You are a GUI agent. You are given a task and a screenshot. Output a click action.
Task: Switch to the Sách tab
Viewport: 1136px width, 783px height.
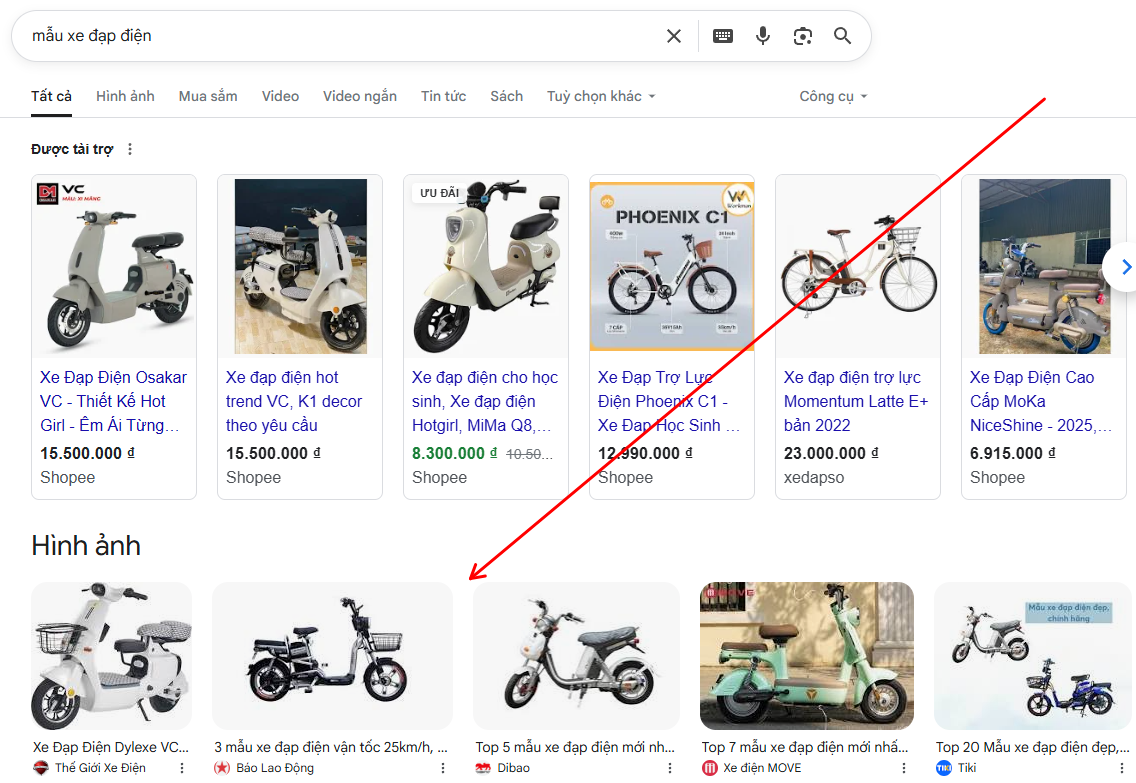[x=506, y=96]
